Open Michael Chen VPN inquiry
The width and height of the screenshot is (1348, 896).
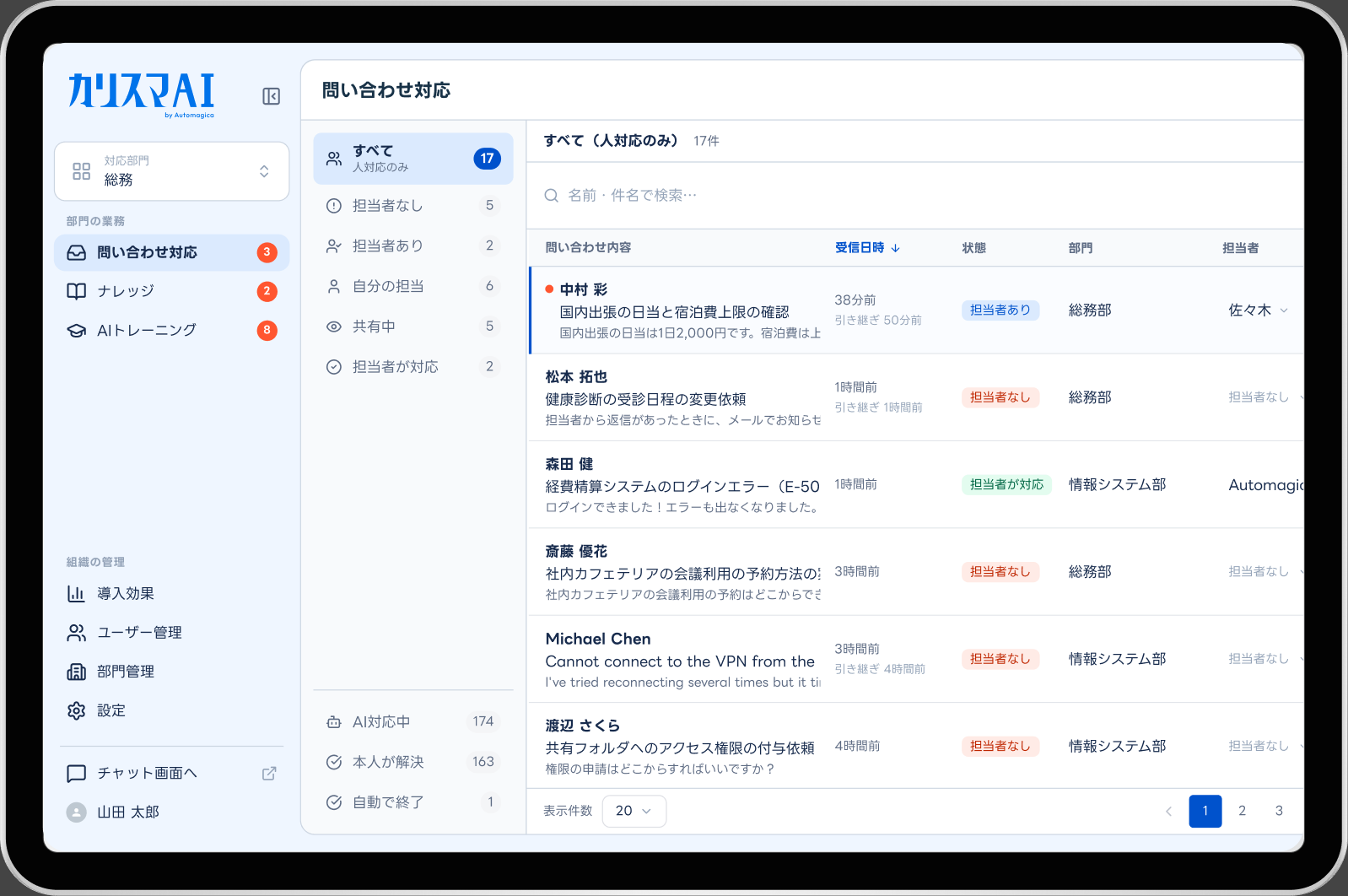[915, 659]
